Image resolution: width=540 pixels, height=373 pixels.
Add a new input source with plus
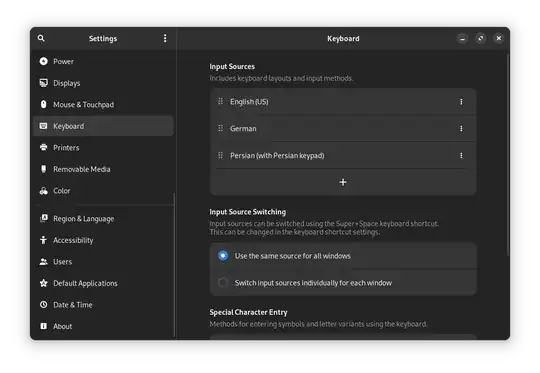coord(343,182)
